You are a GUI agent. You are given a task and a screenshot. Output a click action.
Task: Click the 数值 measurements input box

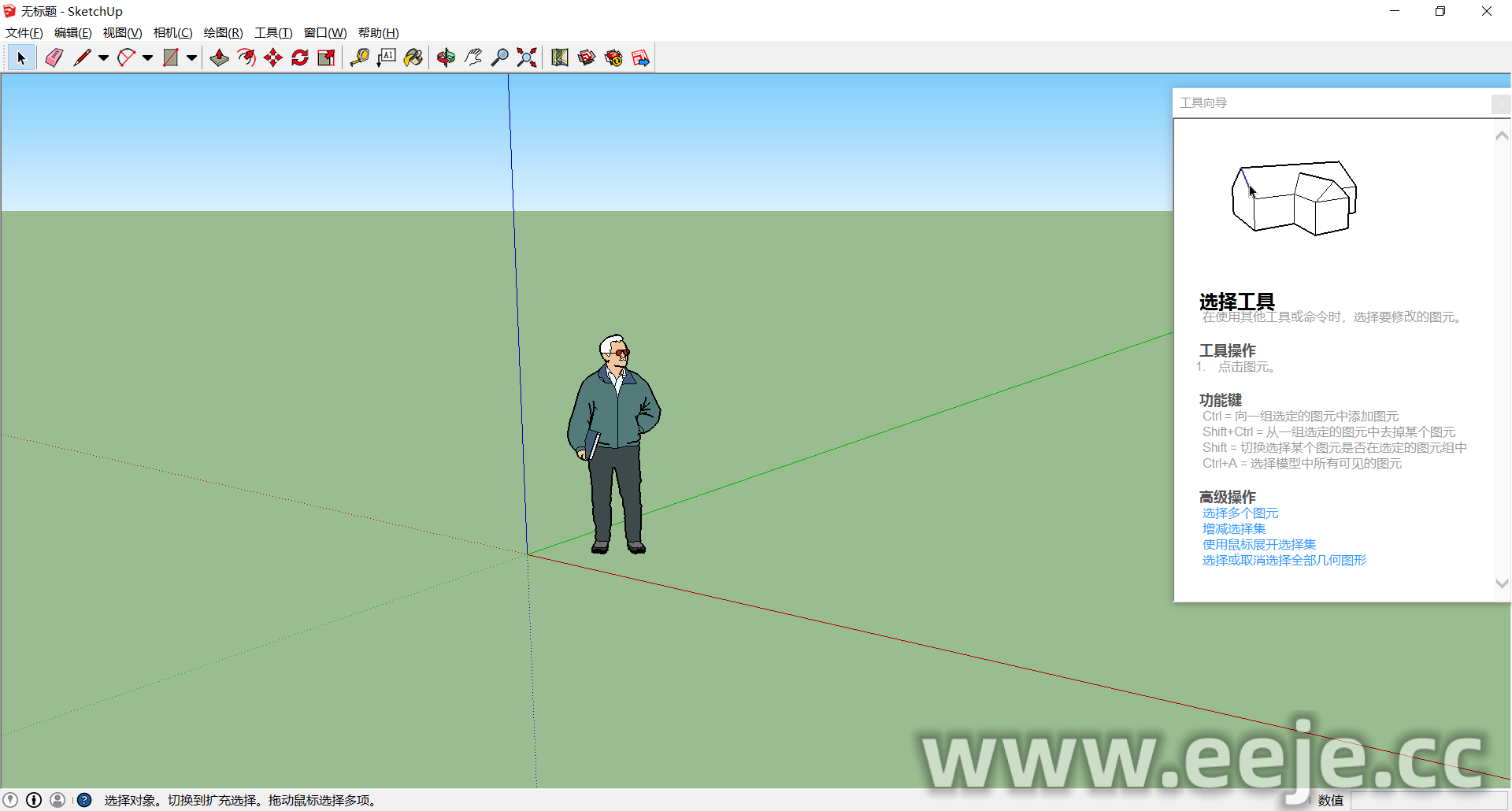pos(1427,800)
